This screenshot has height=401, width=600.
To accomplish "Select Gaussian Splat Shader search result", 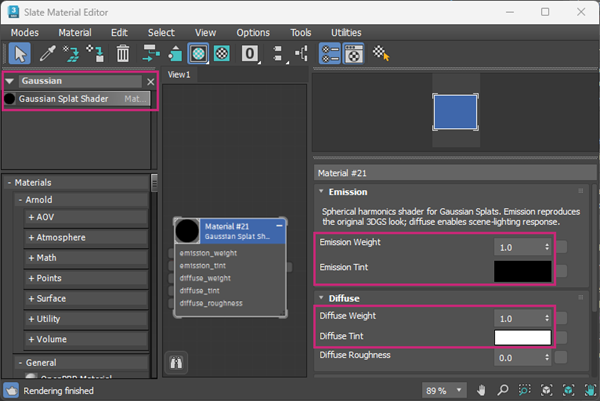I will 77,99.
